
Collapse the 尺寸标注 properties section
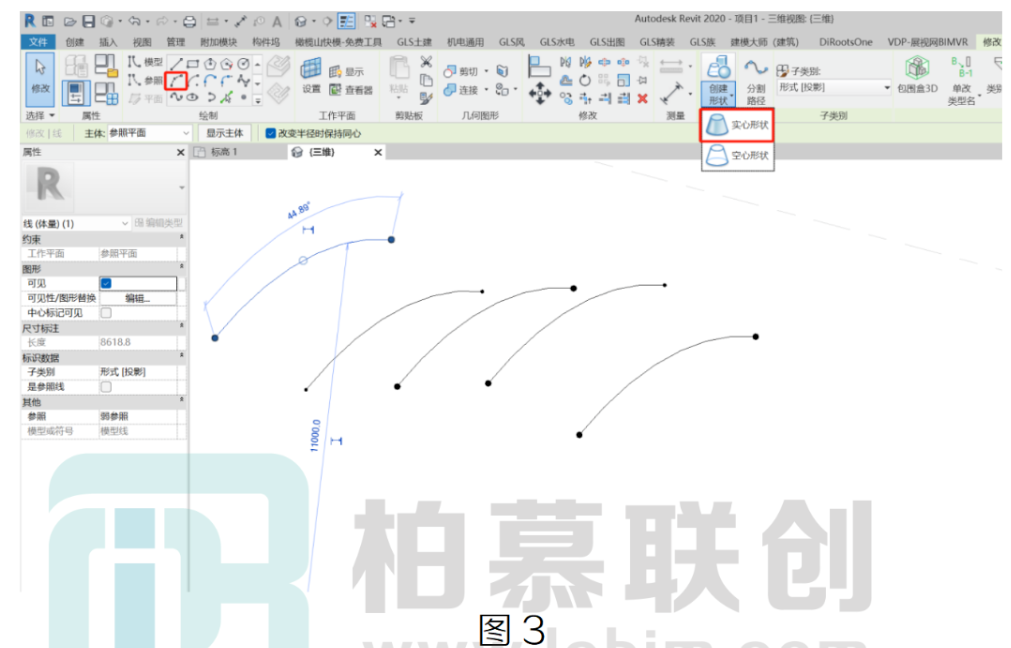pyautogui.click(x=181, y=326)
